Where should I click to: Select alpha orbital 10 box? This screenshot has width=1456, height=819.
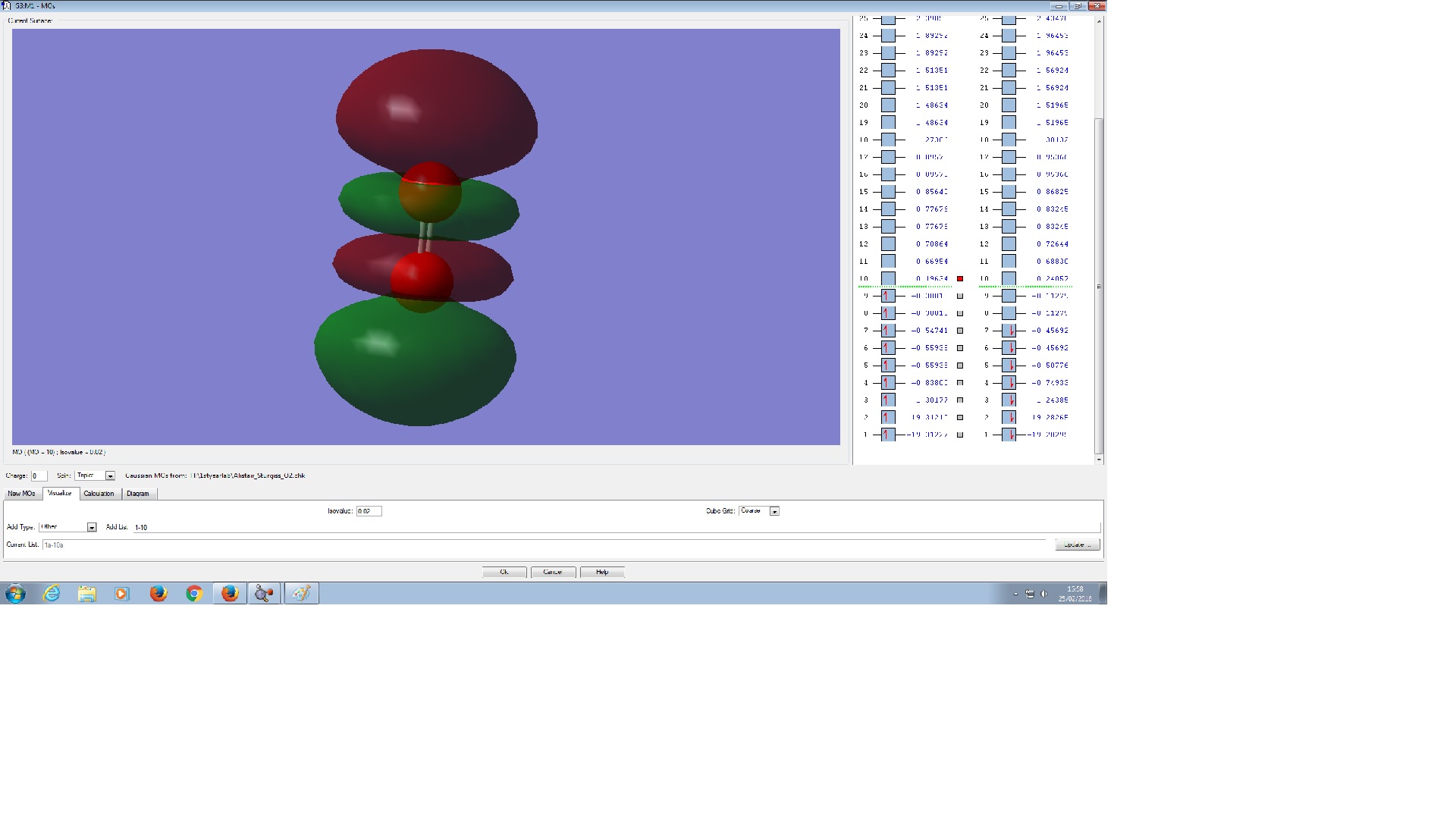point(888,278)
